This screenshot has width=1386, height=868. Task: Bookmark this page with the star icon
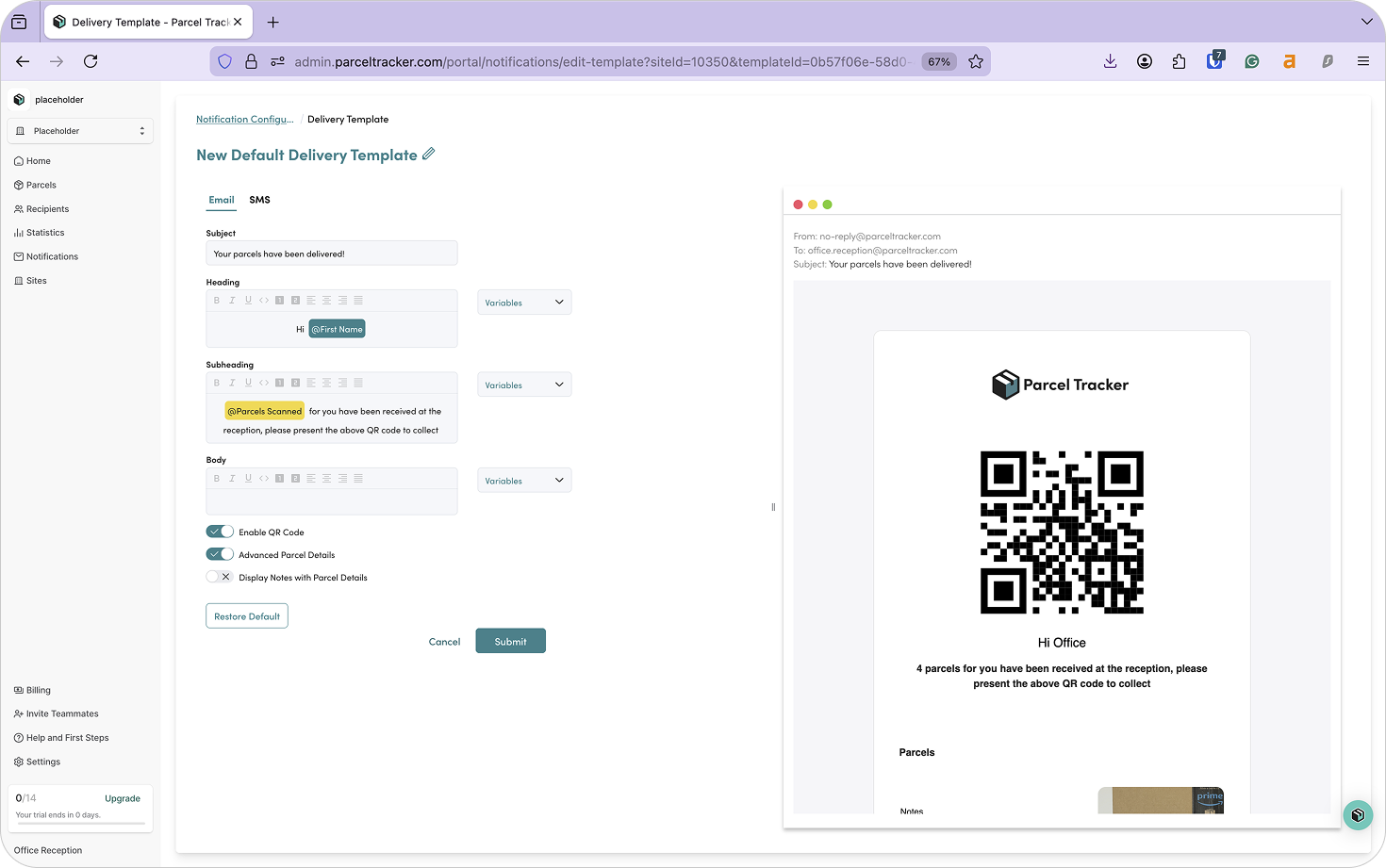(976, 61)
